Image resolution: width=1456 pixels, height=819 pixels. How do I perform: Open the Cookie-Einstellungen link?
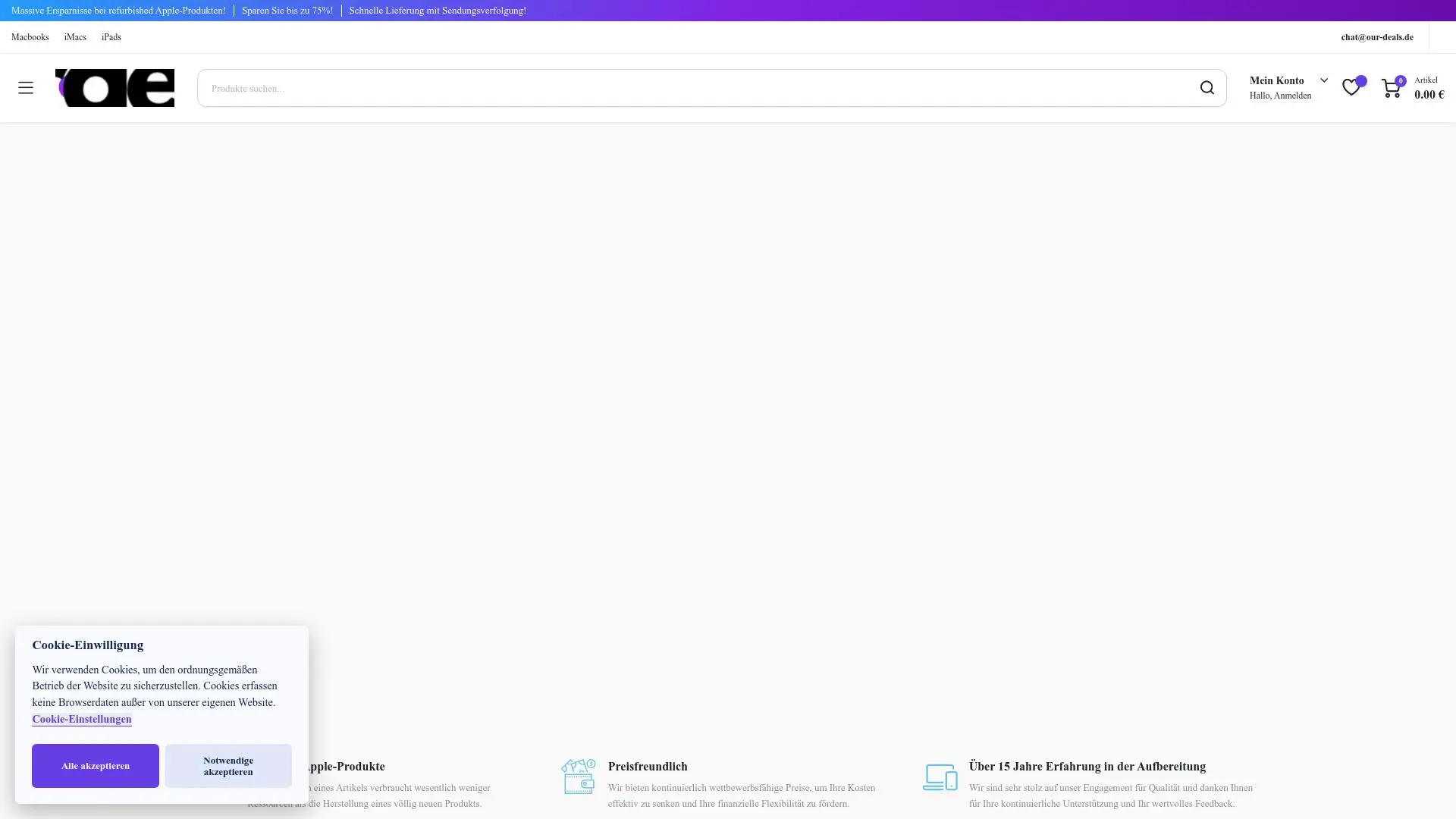click(82, 719)
